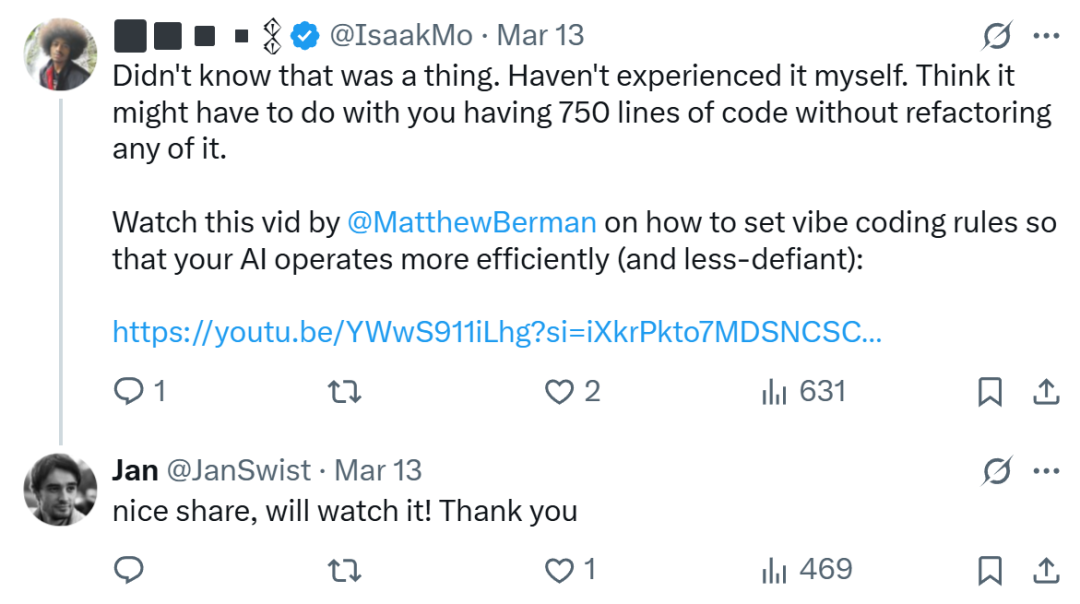Open Jan's profile avatar
The width and height of the screenshot is (1080, 604).
pyautogui.click(x=60, y=489)
